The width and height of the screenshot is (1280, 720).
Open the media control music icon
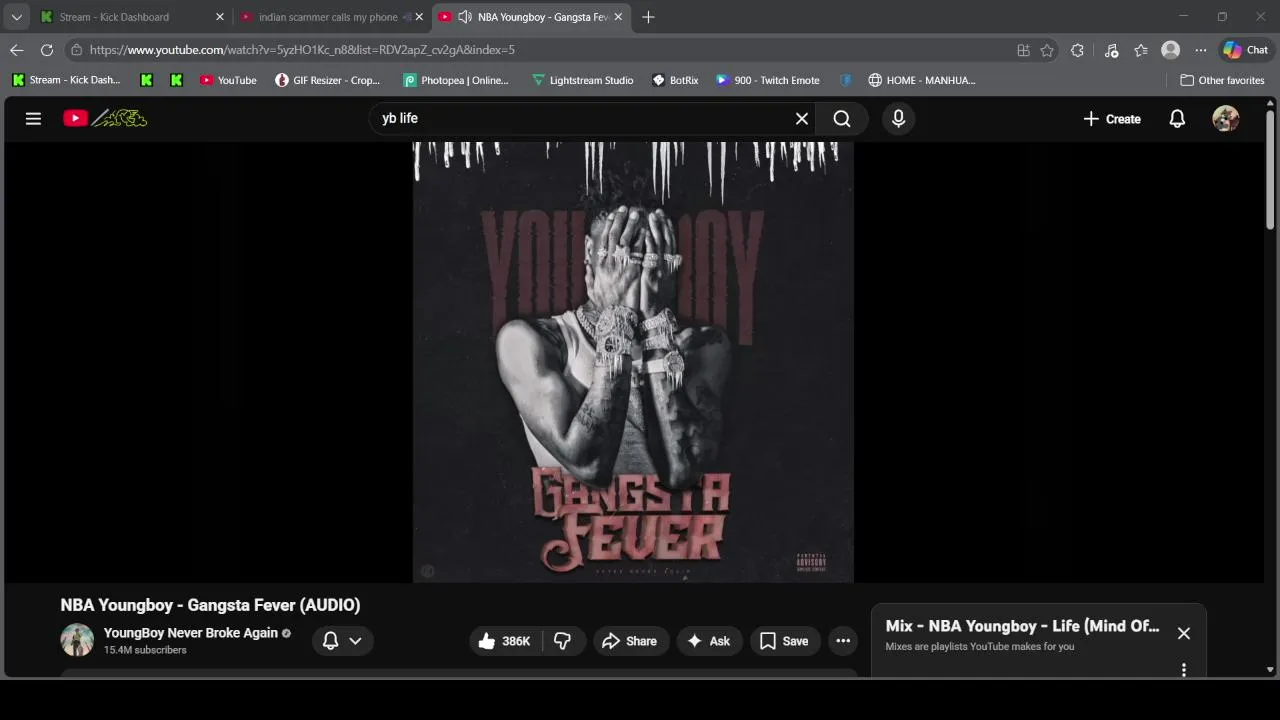(x=1111, y=50)
